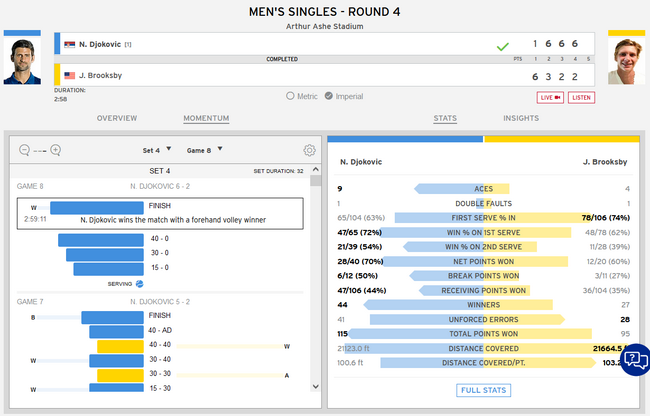
Task: Click Brooksby's player photo
Action: 626,62
